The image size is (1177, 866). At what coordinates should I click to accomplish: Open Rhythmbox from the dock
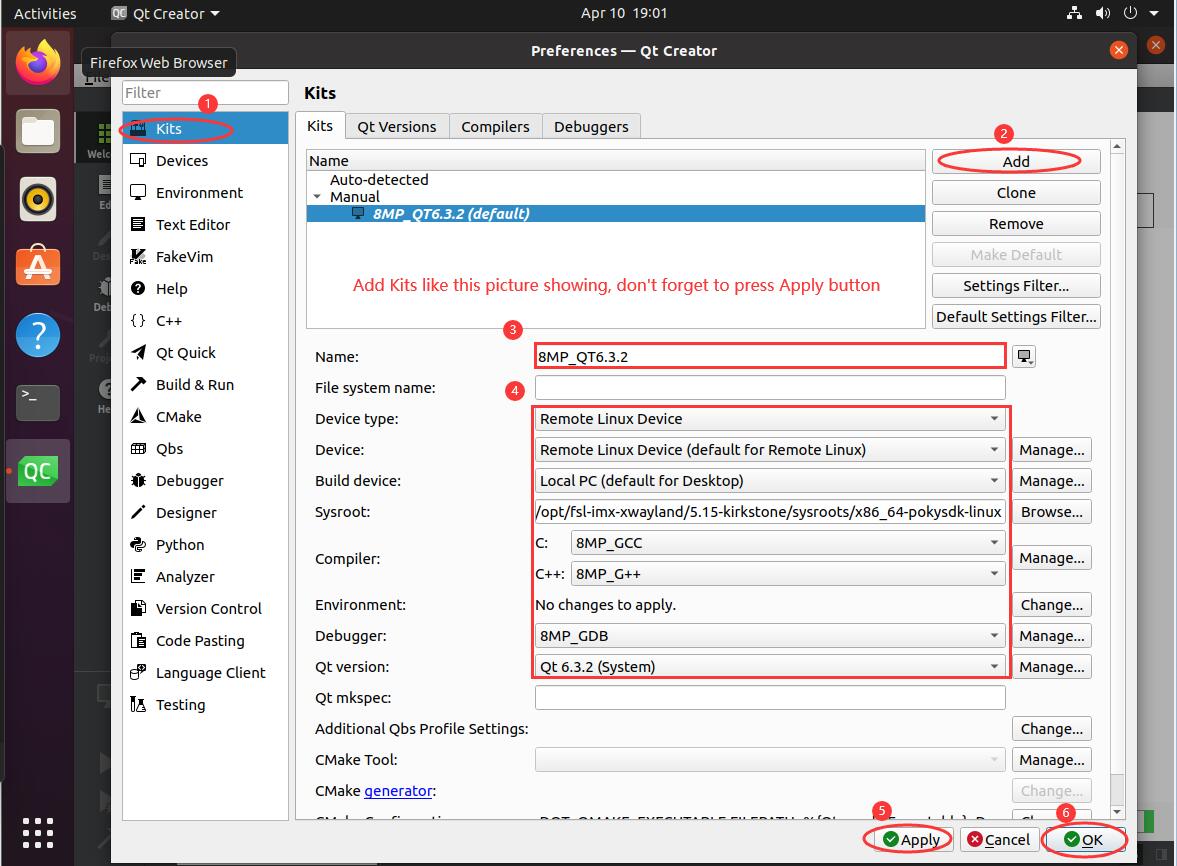[x=38, y=200]
